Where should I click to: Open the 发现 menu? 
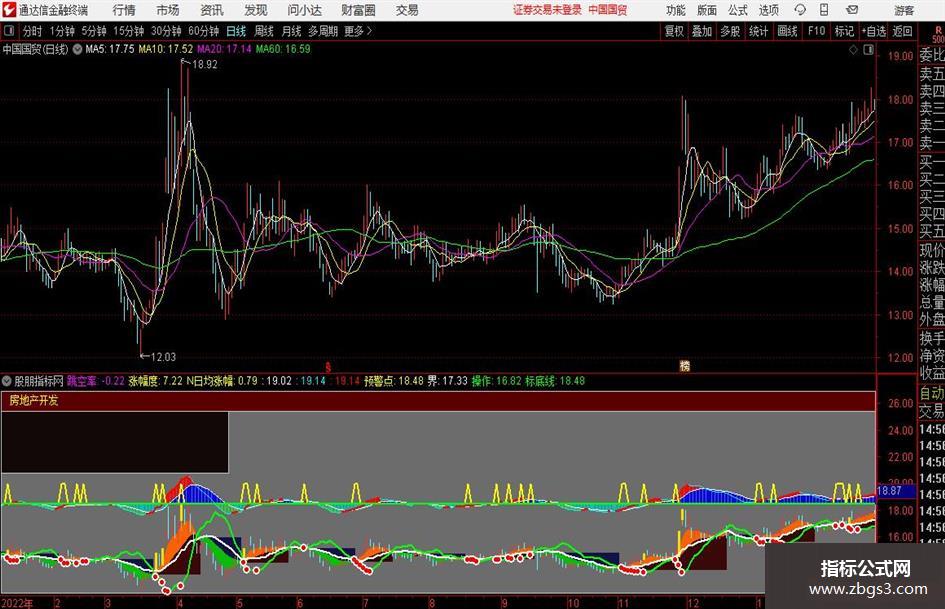click(x=256, y=10)
